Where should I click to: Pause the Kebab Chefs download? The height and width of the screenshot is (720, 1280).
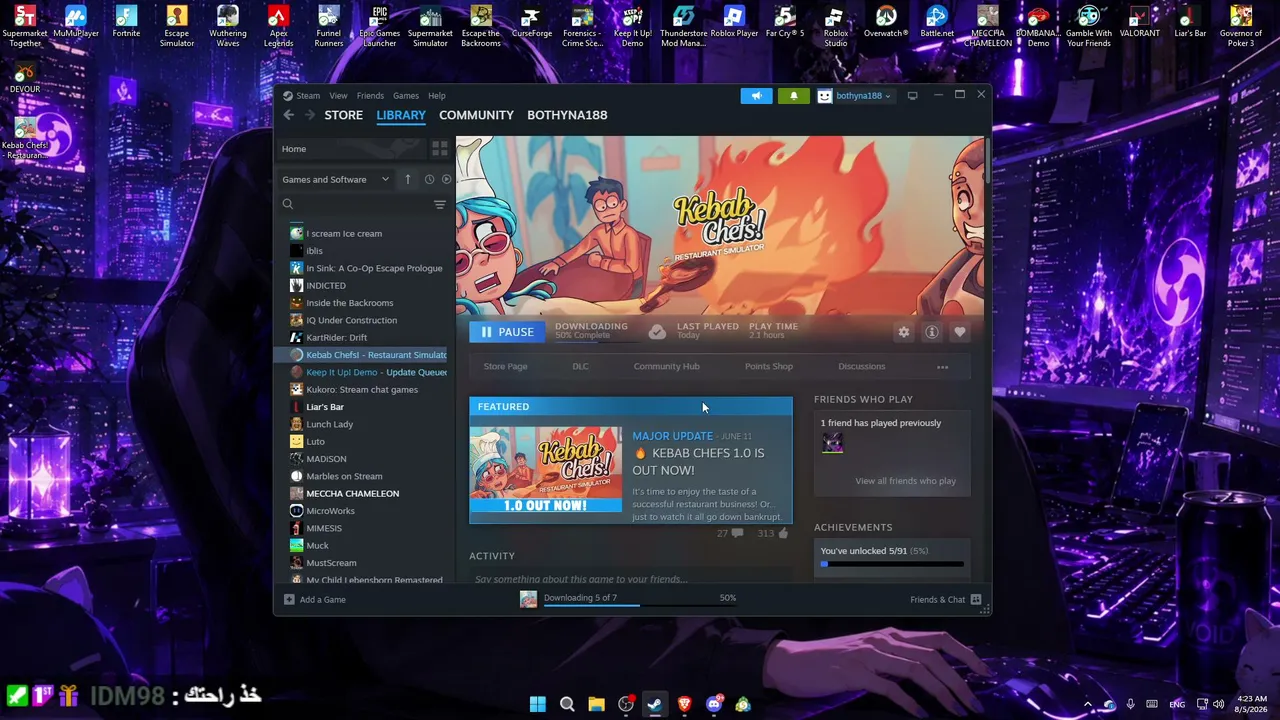pos(507,332)
